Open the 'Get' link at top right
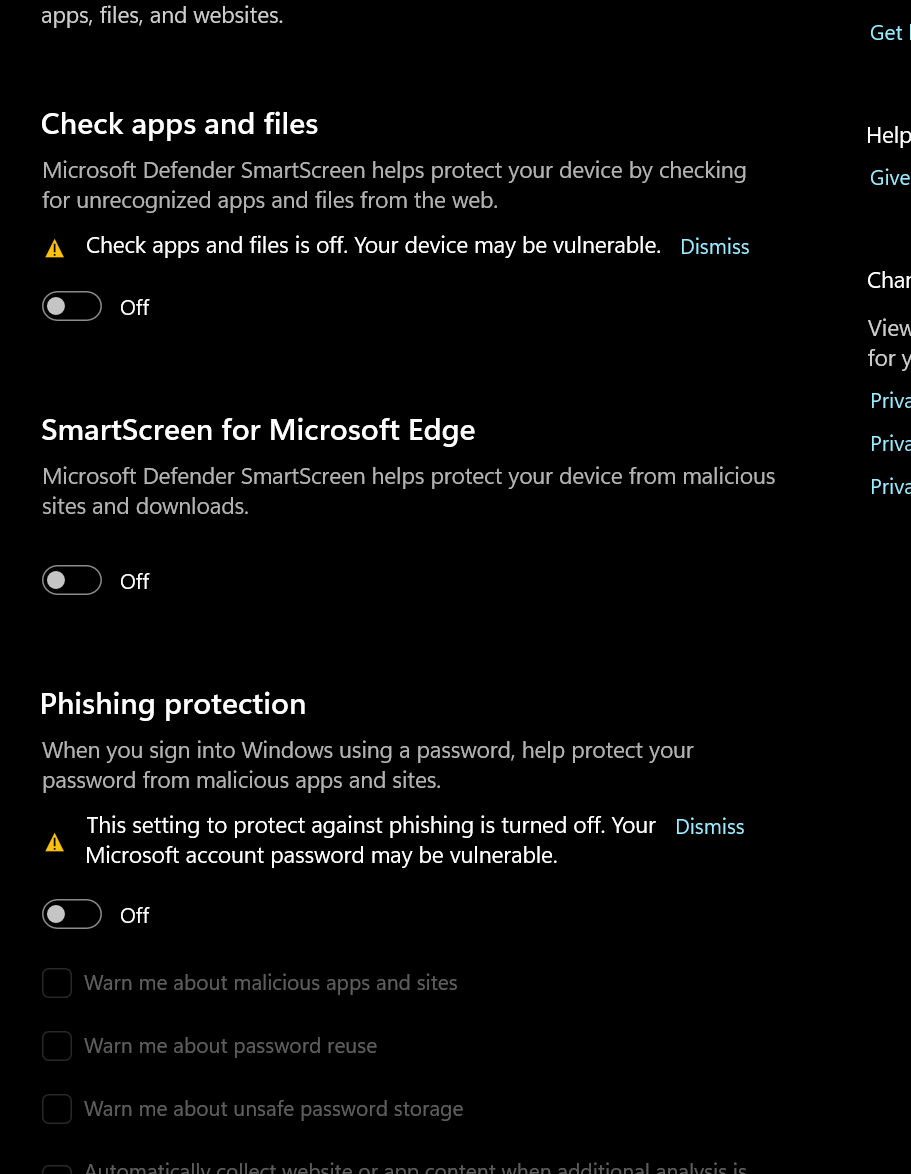Viewport: 911px width, 1174px height. 888,33
